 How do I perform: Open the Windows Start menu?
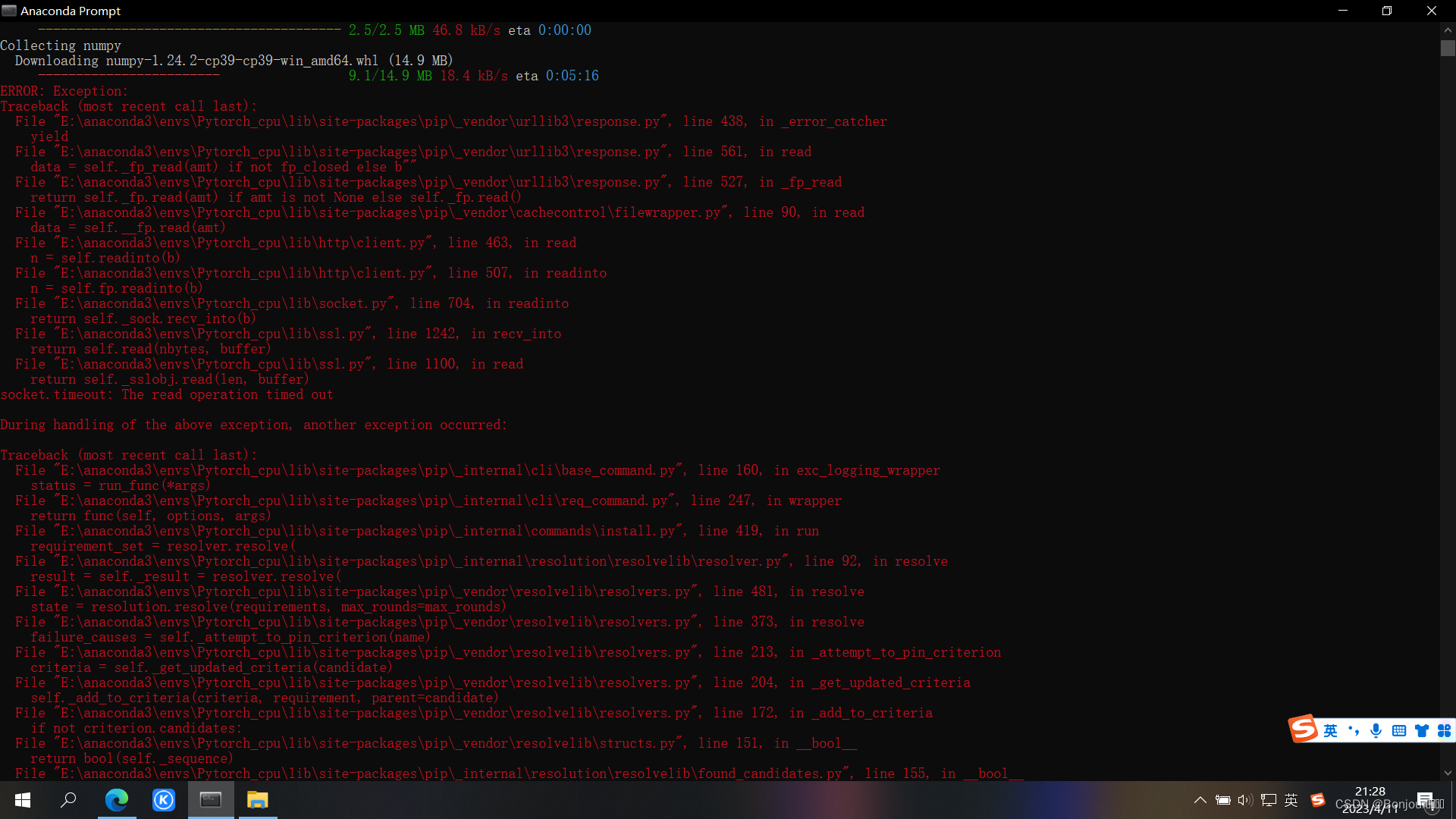(x=23, y=800)
